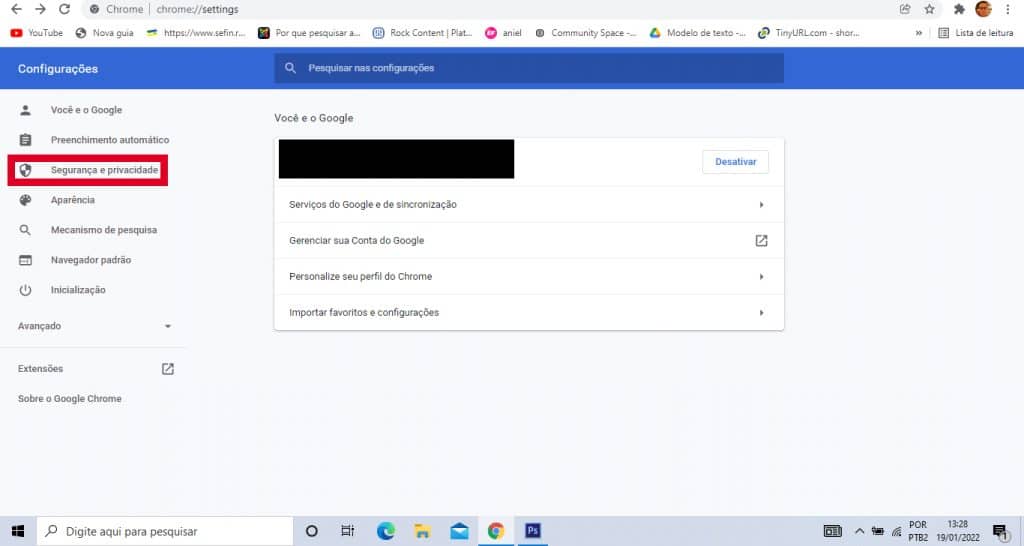Open the notification center icon

click(1000, 532)
